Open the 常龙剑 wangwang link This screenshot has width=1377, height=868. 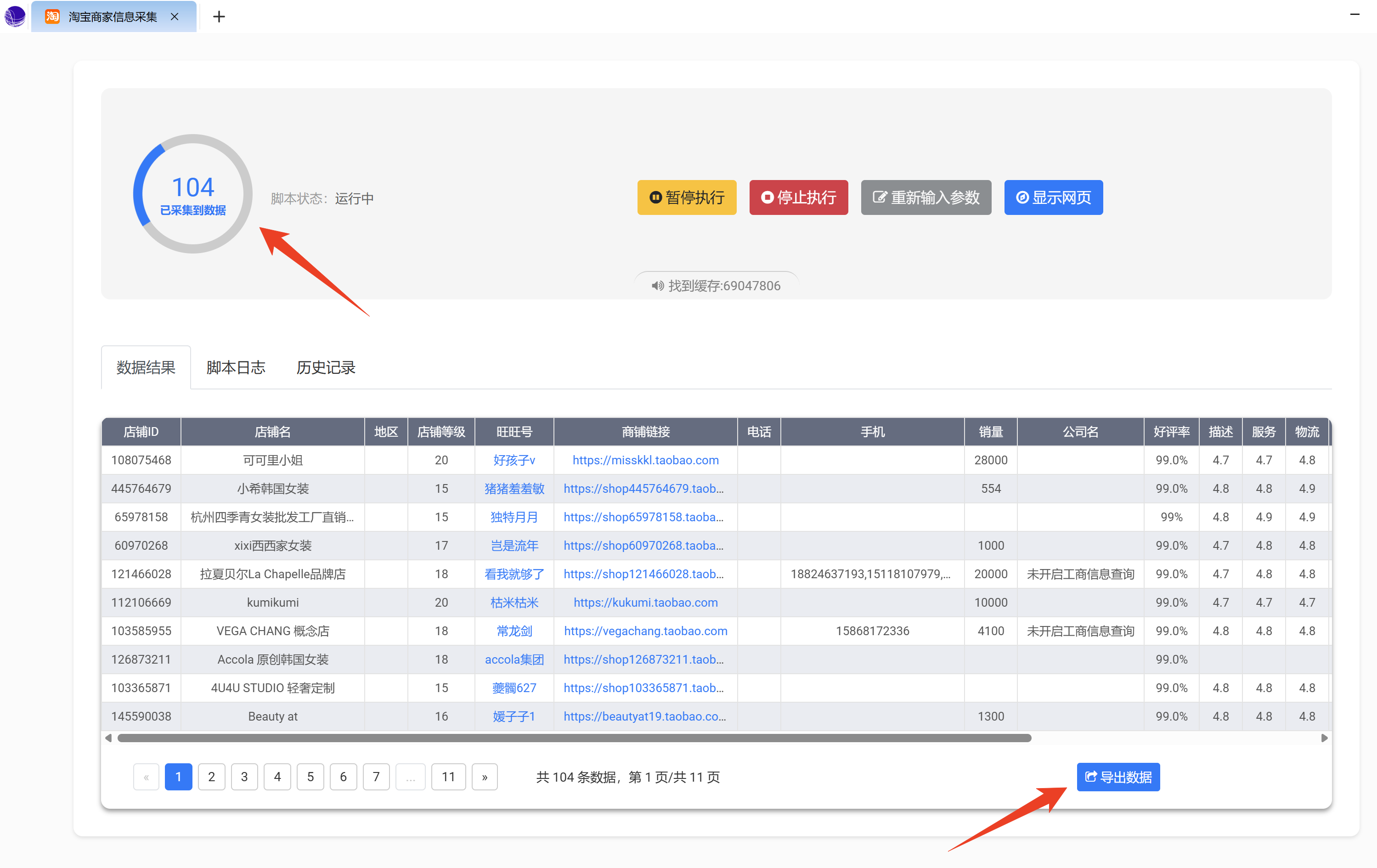(514, 631)
